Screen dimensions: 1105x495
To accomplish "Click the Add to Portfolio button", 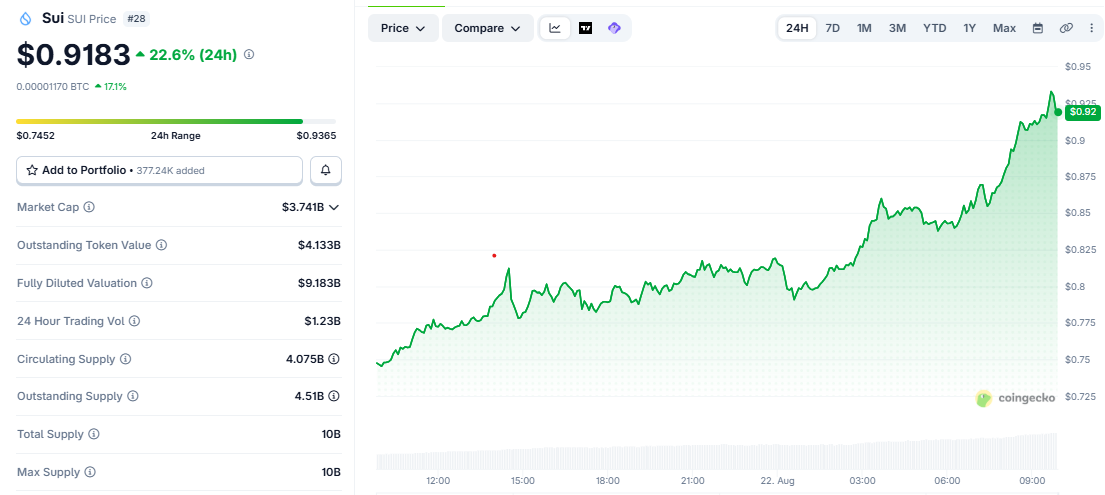I will coord(159,171).
